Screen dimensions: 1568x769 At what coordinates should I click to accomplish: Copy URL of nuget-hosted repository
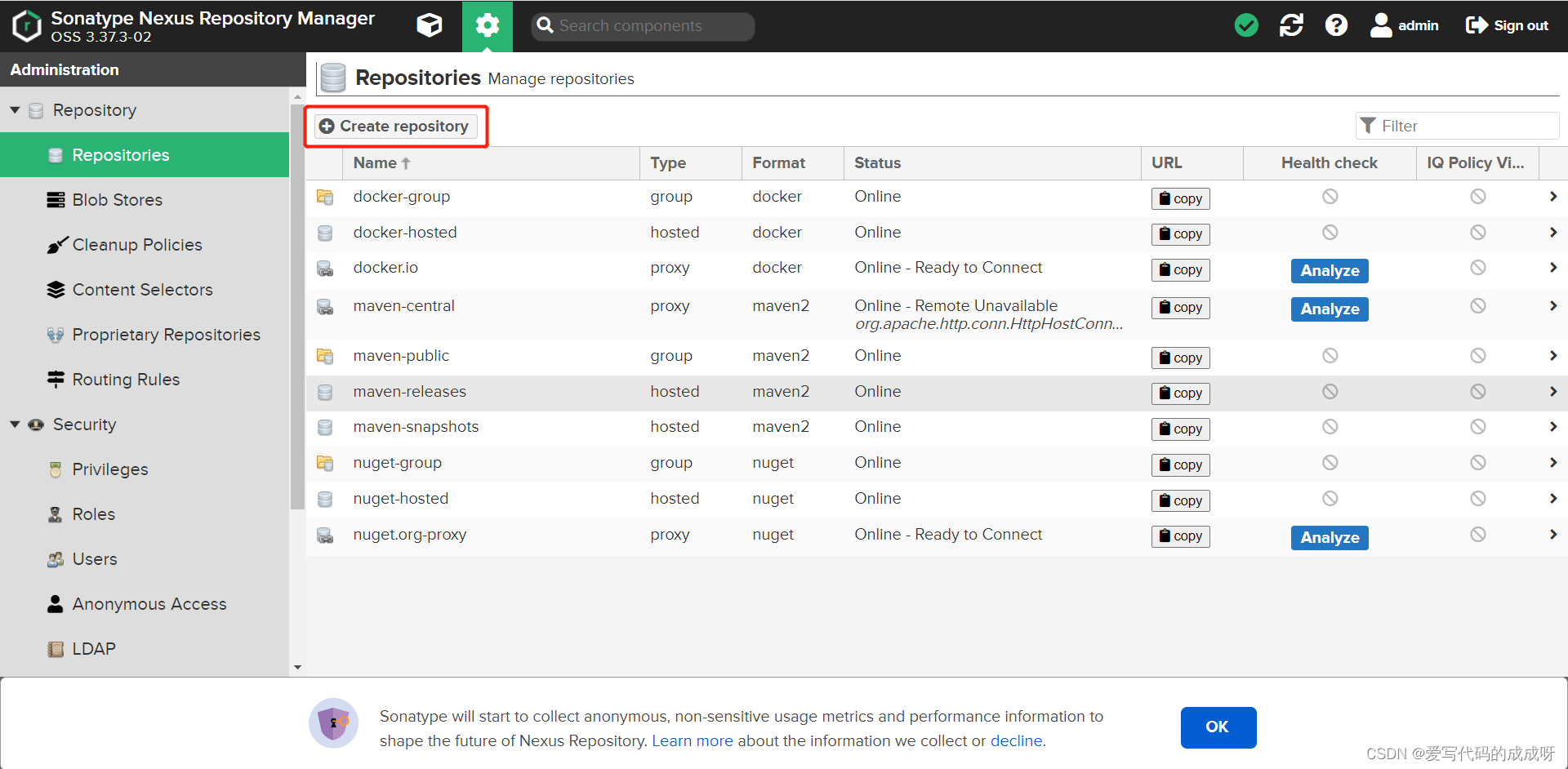pos(1181,500)
